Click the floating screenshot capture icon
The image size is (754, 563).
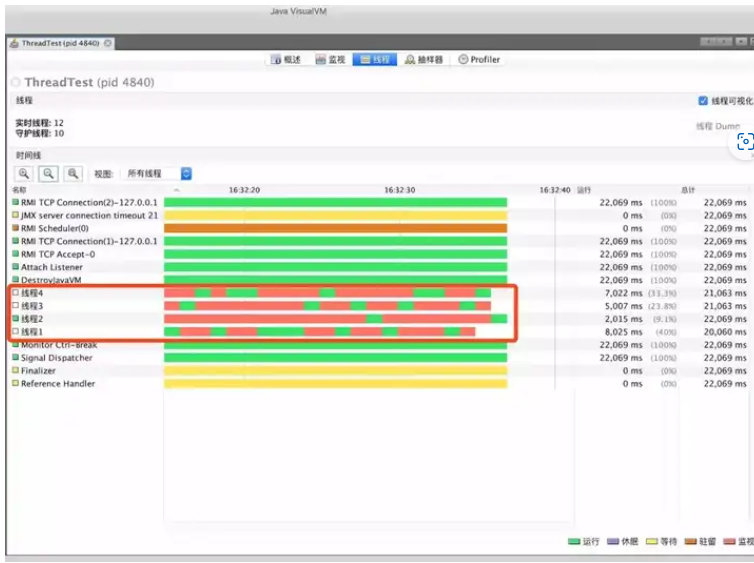pyautogui.click(x=745, y=142)
